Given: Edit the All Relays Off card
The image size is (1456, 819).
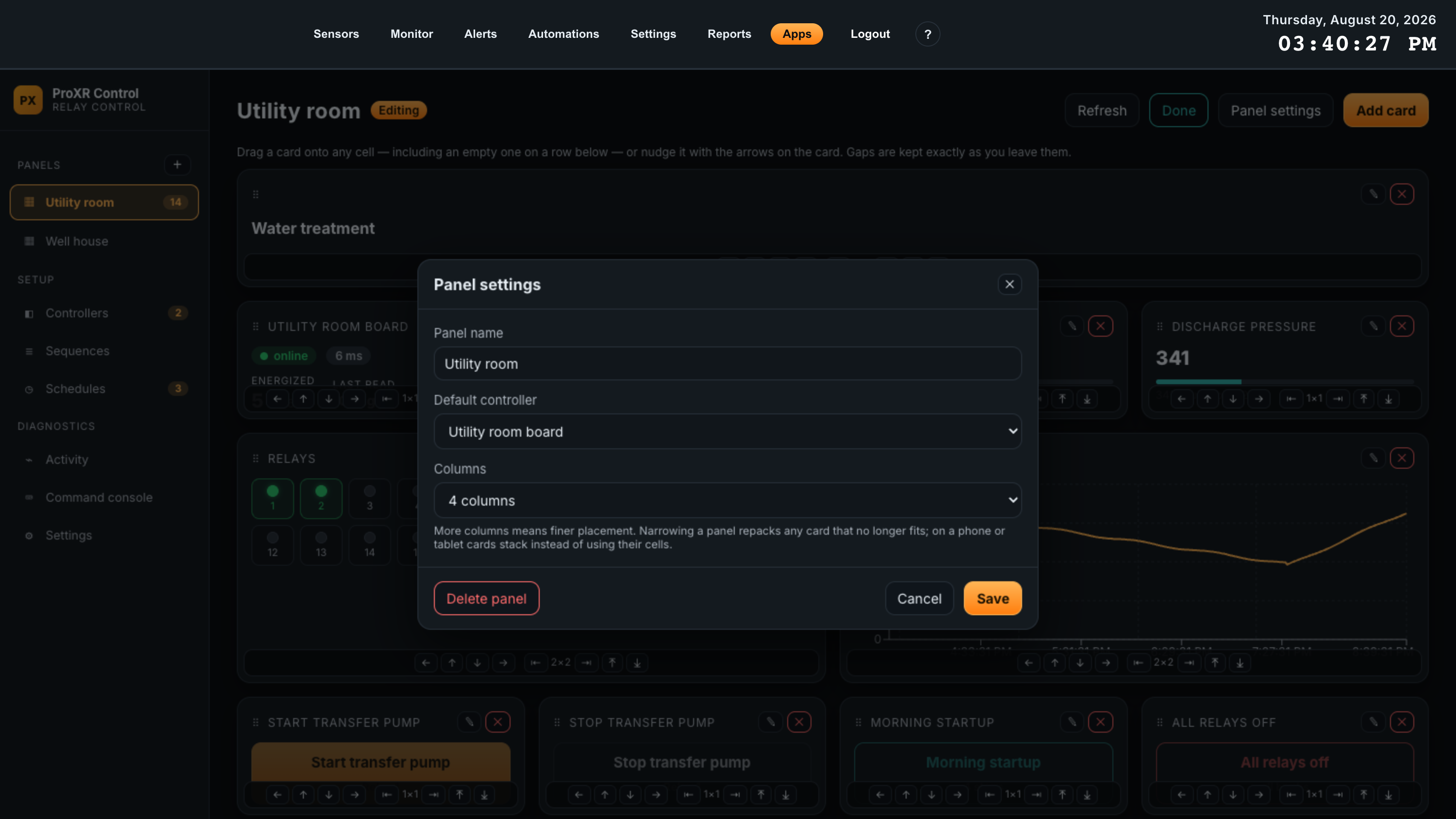Looking at the screenshot, I should click(x=1373, y=722).
